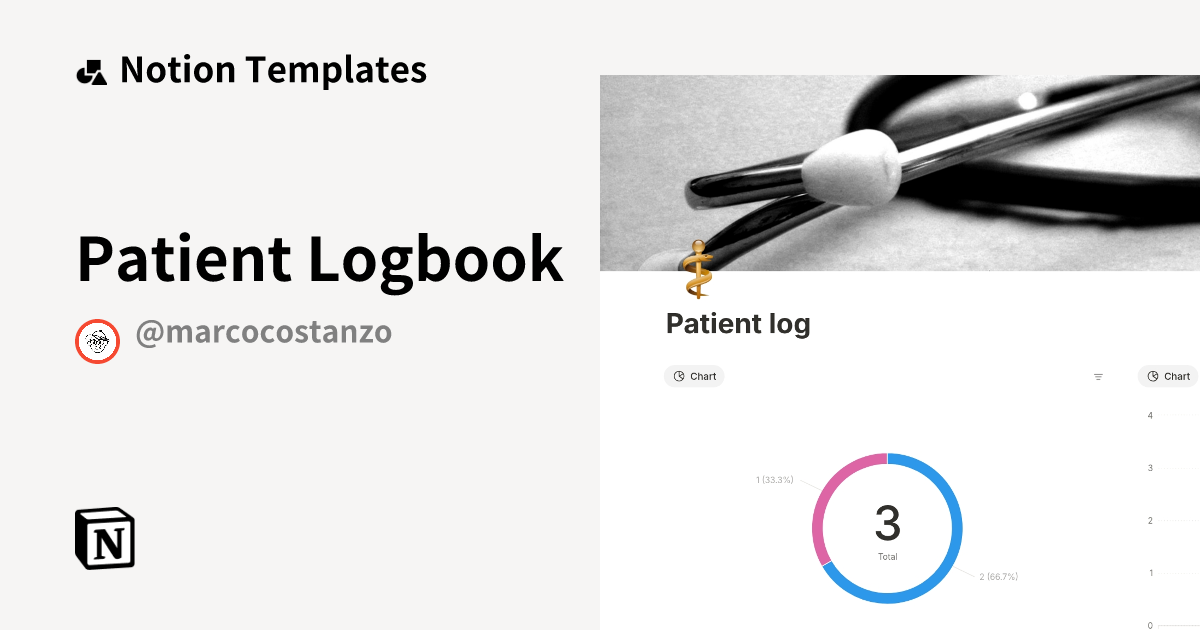This screenshot has width=1200, height=630.
Task: Click the @marcocostanzo avatar icon
Action: tap(97, 341)
